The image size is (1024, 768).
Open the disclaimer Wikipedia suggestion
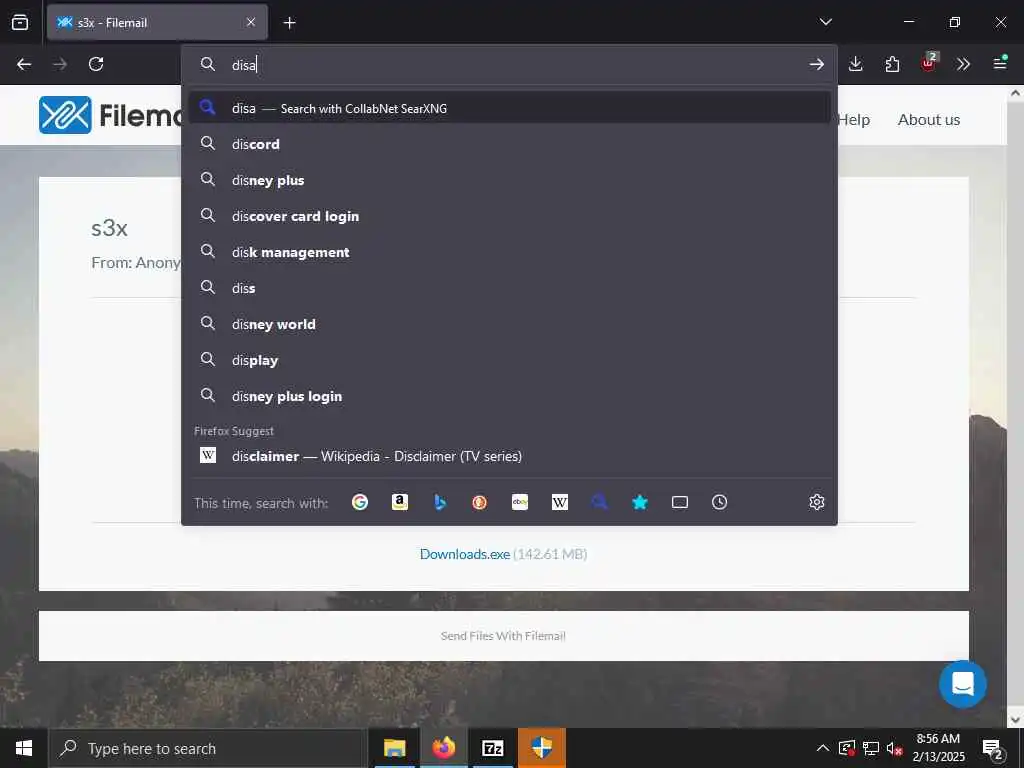click(x=509, y=456)
